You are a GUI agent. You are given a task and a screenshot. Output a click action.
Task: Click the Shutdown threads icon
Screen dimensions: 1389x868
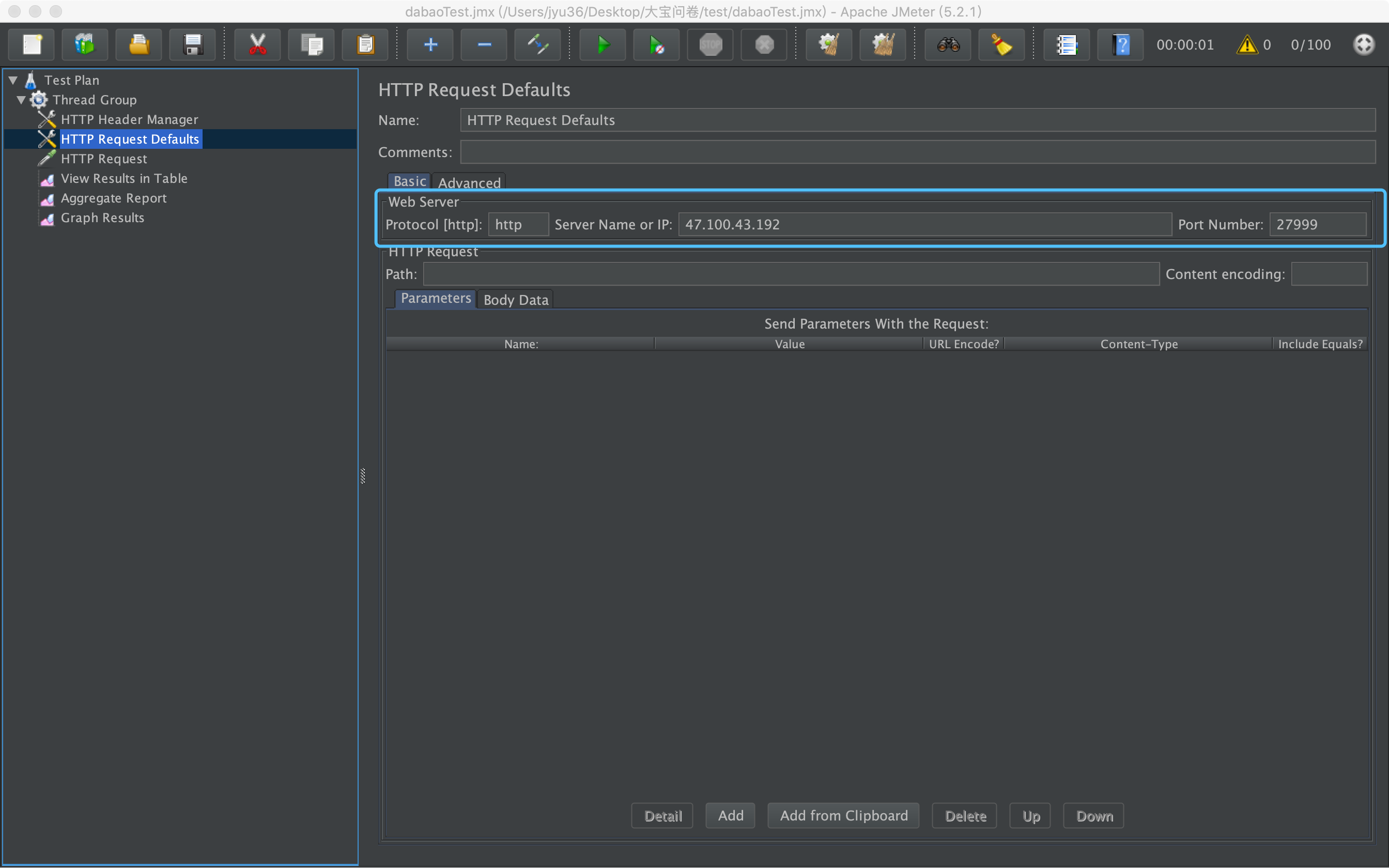click(x=765, y=45)
